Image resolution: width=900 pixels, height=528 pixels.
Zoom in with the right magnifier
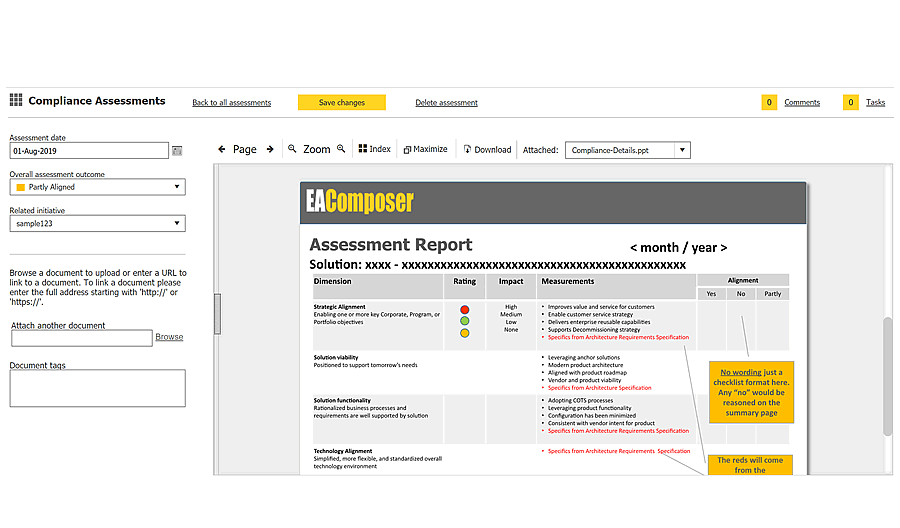[341, 149]
